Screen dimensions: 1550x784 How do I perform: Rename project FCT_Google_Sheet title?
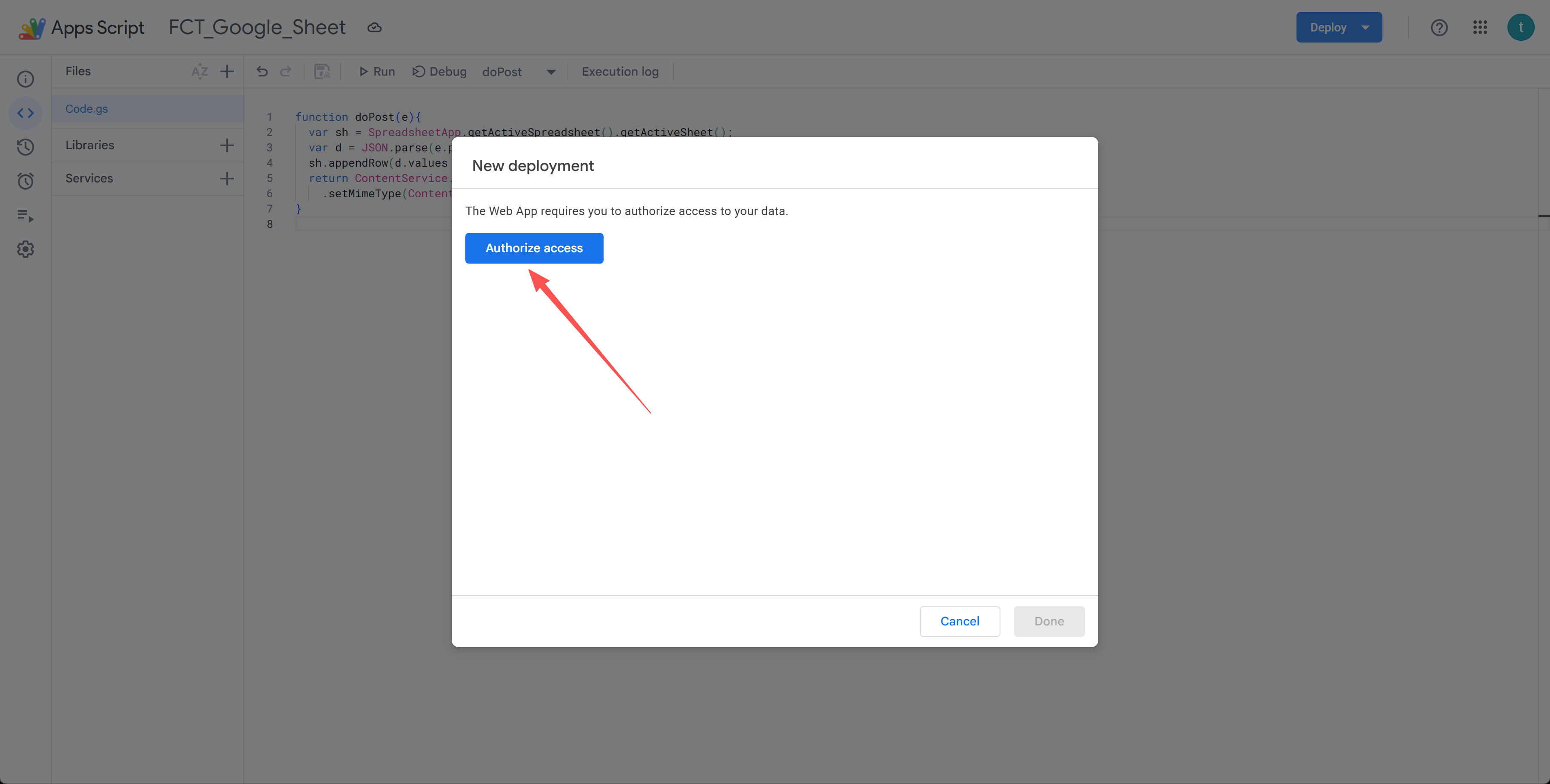[x=257, y=27]
